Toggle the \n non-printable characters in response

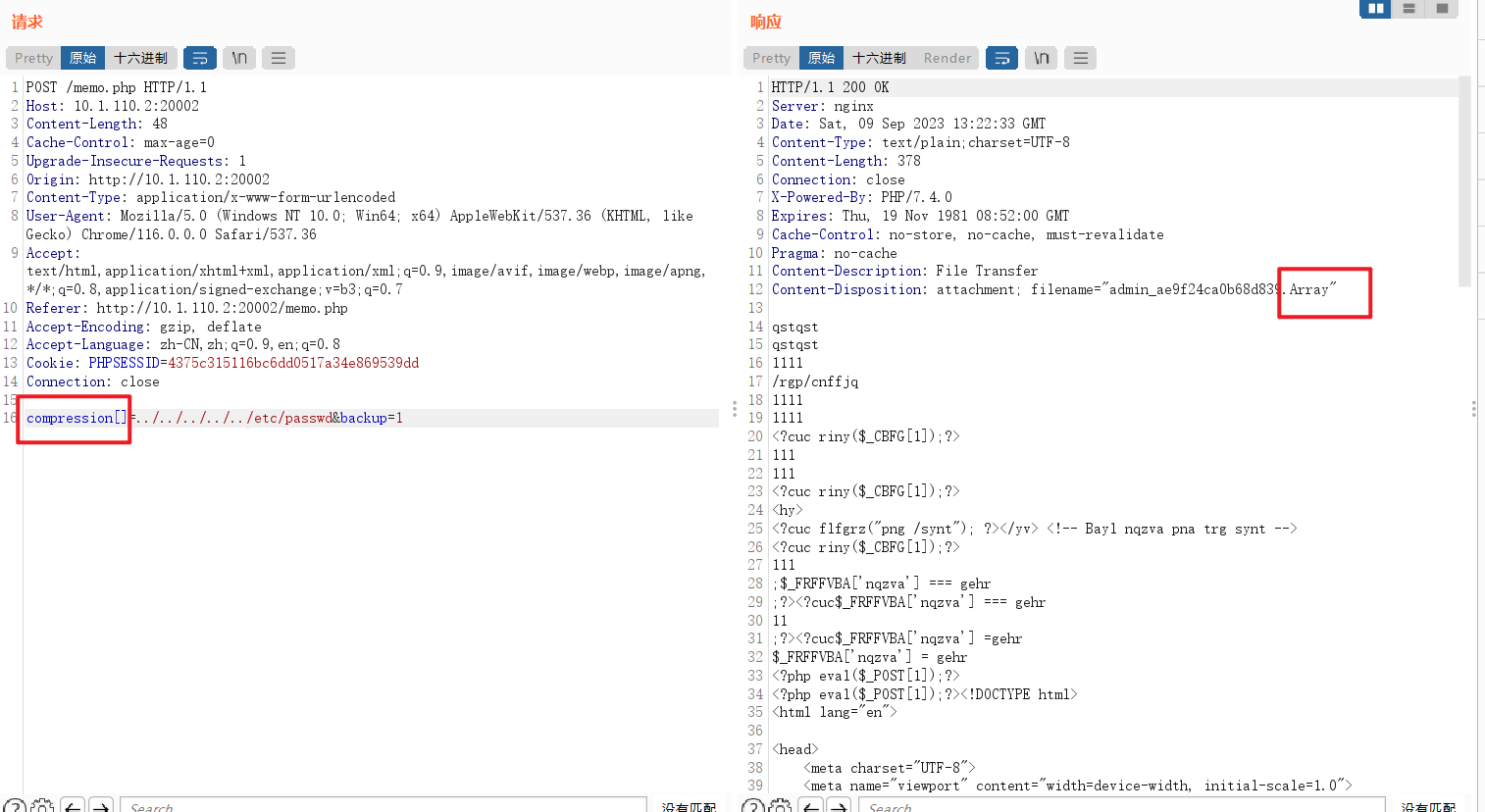coord(1042,58)
